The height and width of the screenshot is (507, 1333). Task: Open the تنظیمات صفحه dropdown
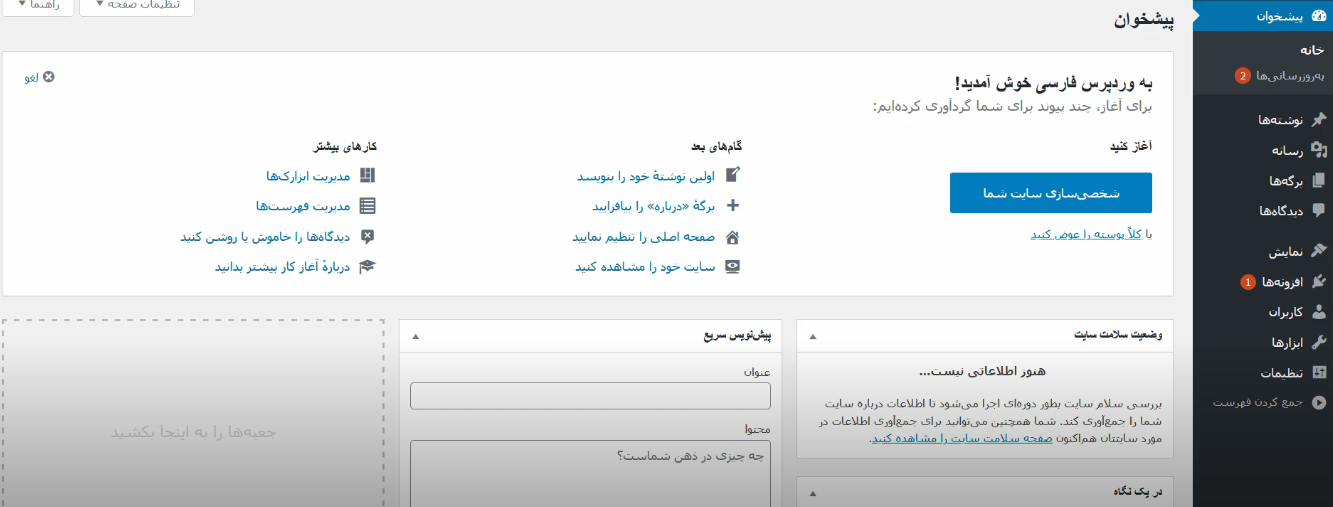[x=137, y=6]
